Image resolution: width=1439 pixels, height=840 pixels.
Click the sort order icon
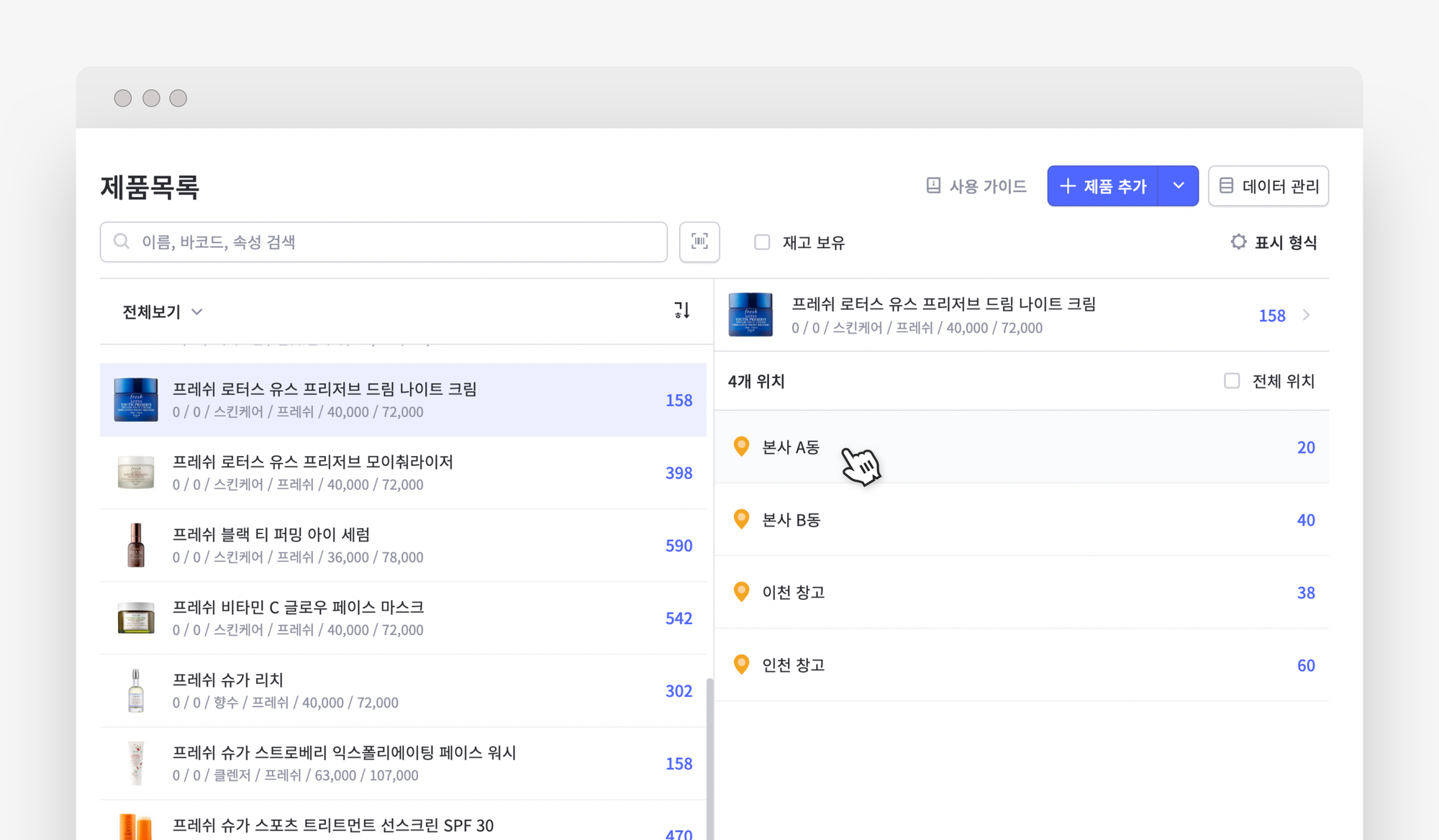(682, 310)
